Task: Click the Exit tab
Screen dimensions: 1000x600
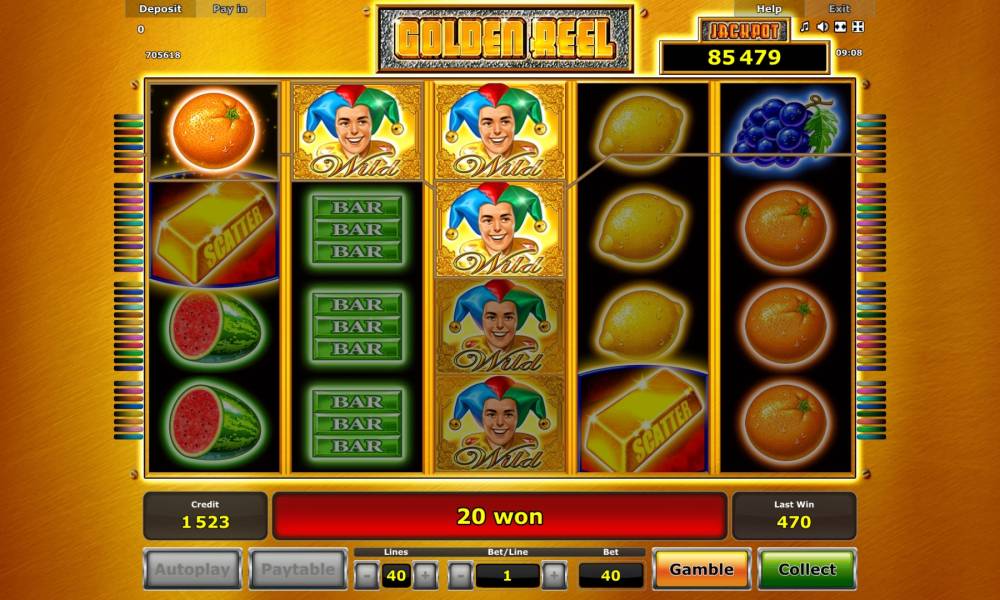Action: [x=839, y=9]
